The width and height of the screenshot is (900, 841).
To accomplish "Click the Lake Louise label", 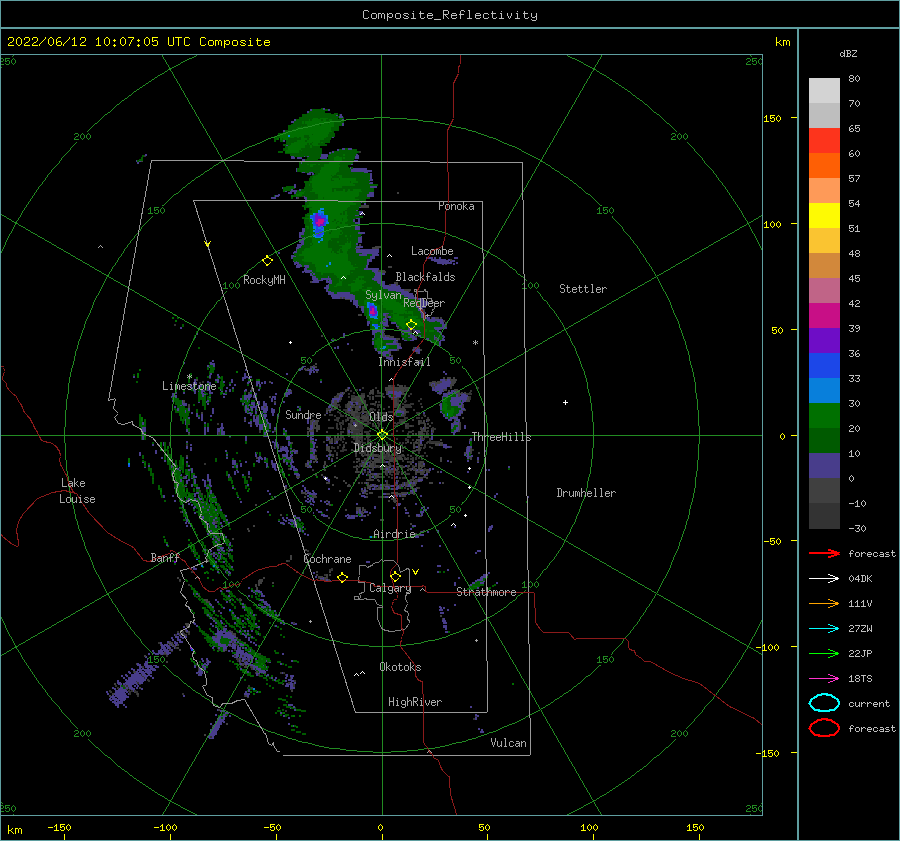I will [77, 491].
